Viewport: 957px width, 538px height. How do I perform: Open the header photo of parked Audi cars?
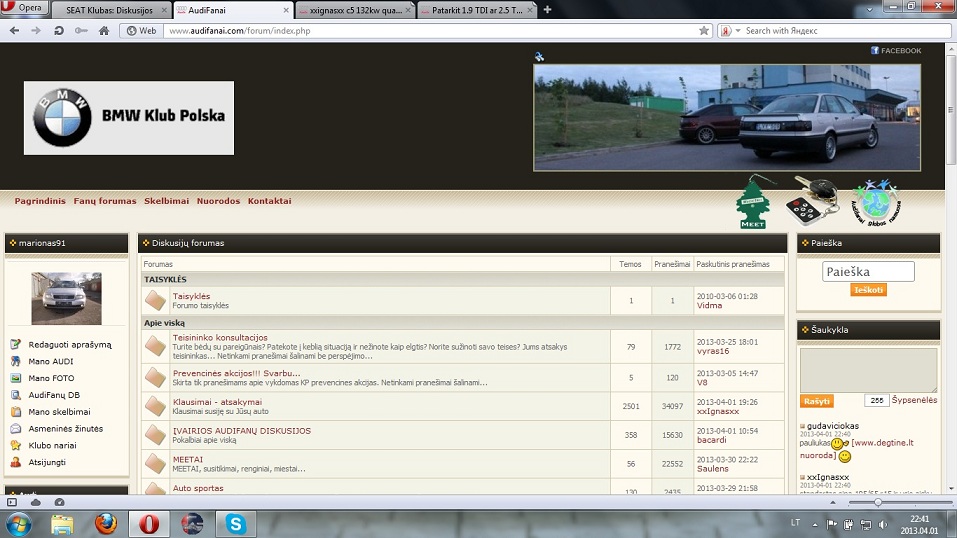727,118
